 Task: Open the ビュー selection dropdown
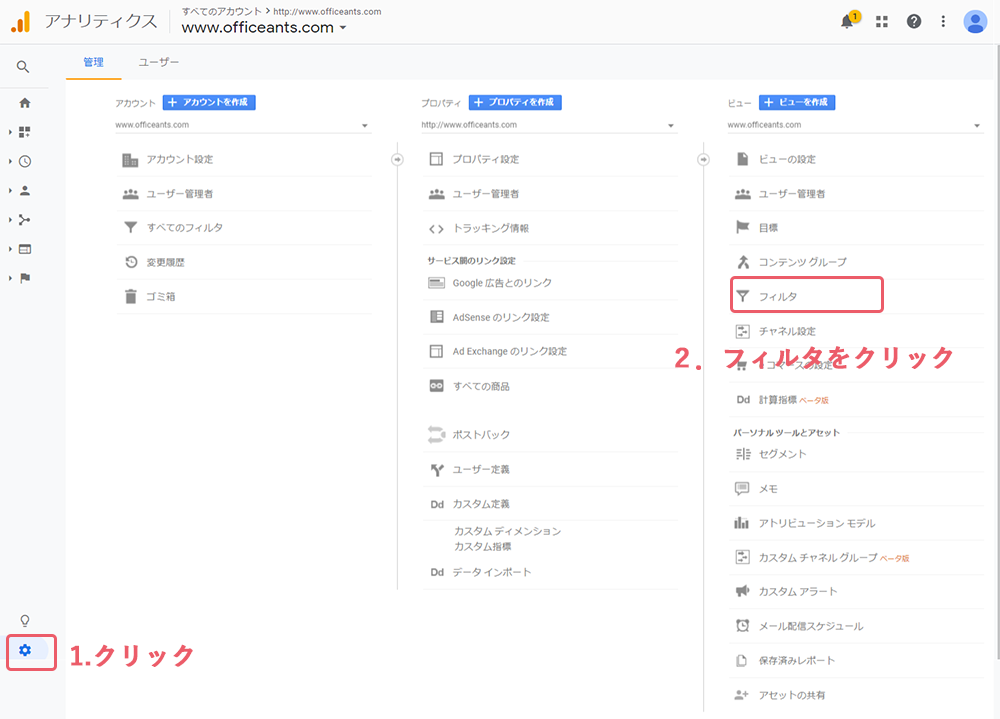(x=855, y=125)
